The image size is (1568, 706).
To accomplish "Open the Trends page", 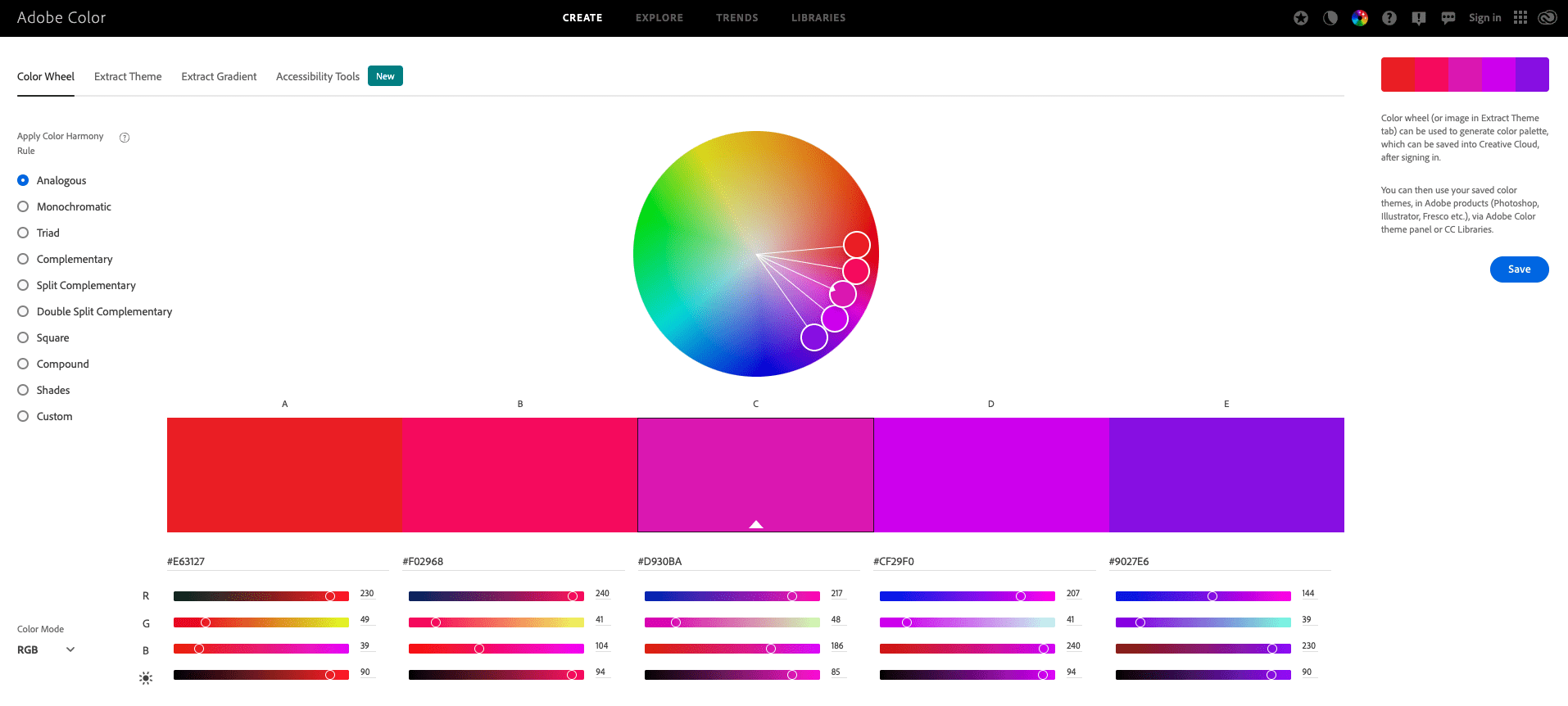I will 737,18.
